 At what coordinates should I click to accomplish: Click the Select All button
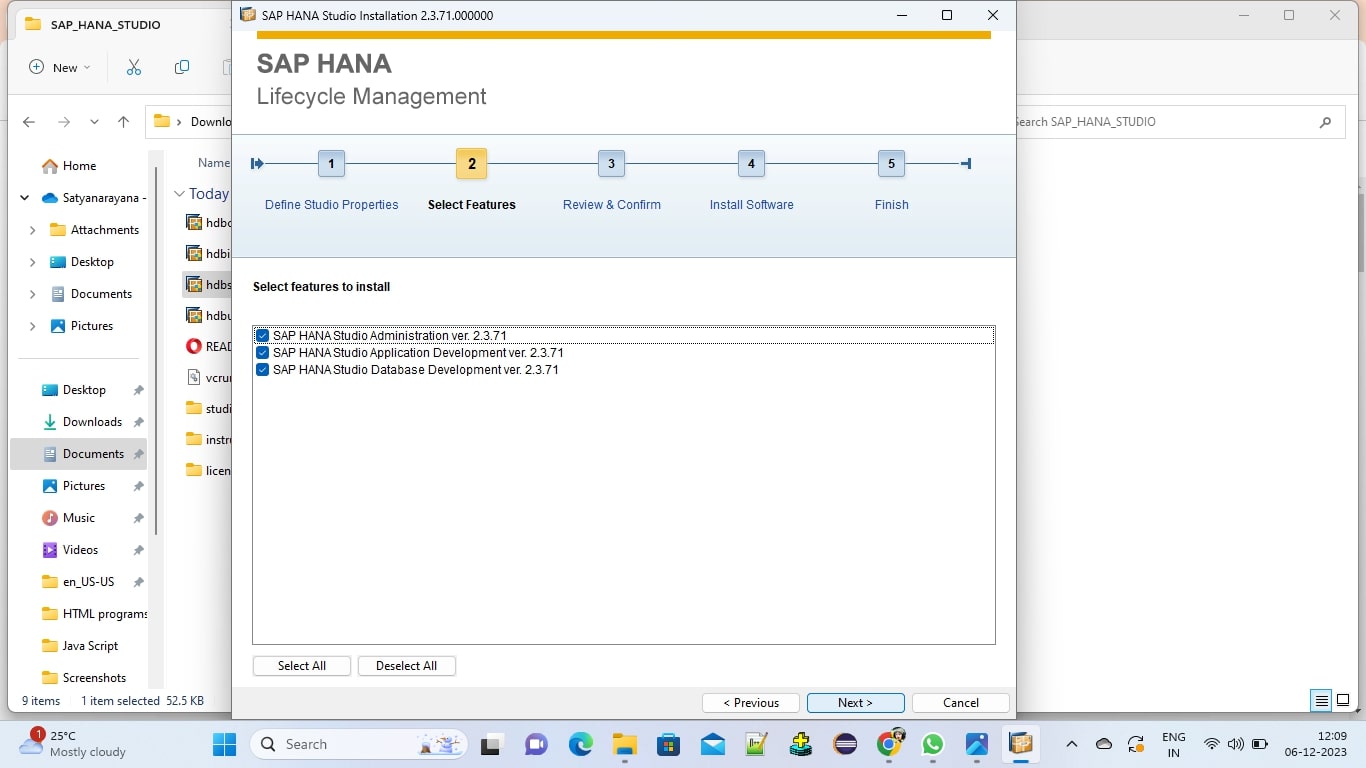(302, 666)
